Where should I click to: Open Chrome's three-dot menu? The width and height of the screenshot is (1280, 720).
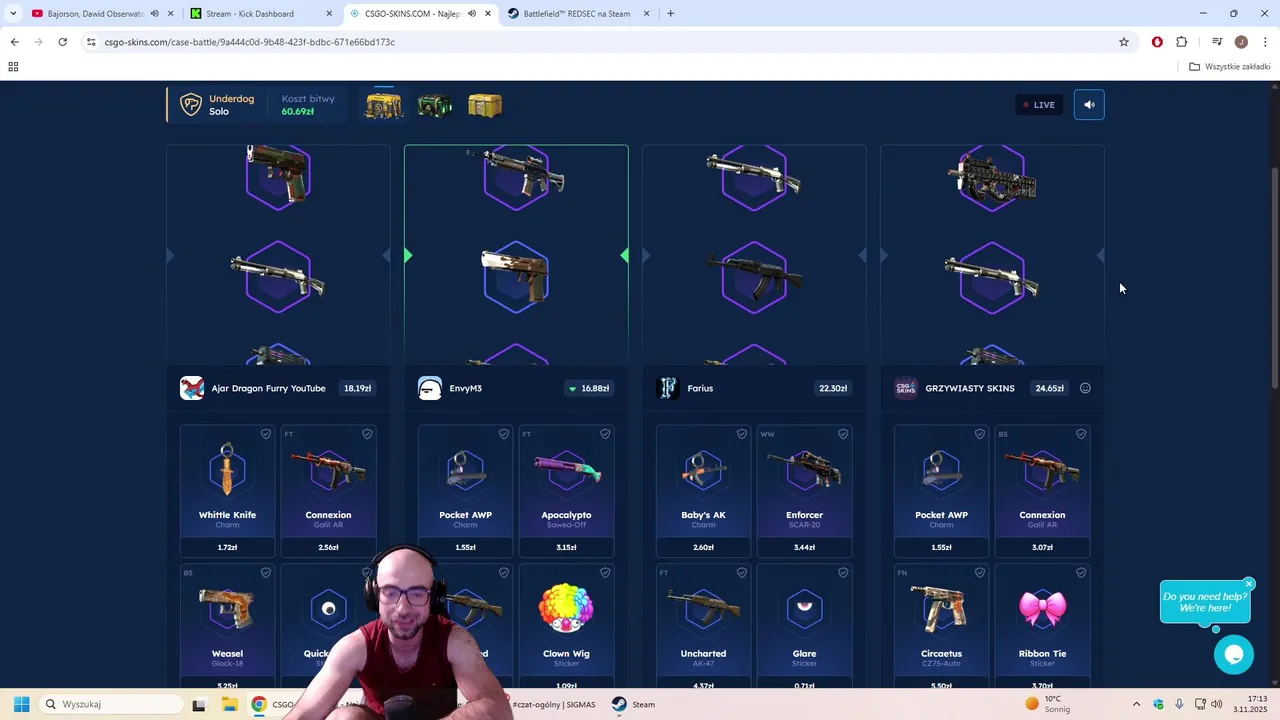pyautogui.click(x=1266, y=42)
